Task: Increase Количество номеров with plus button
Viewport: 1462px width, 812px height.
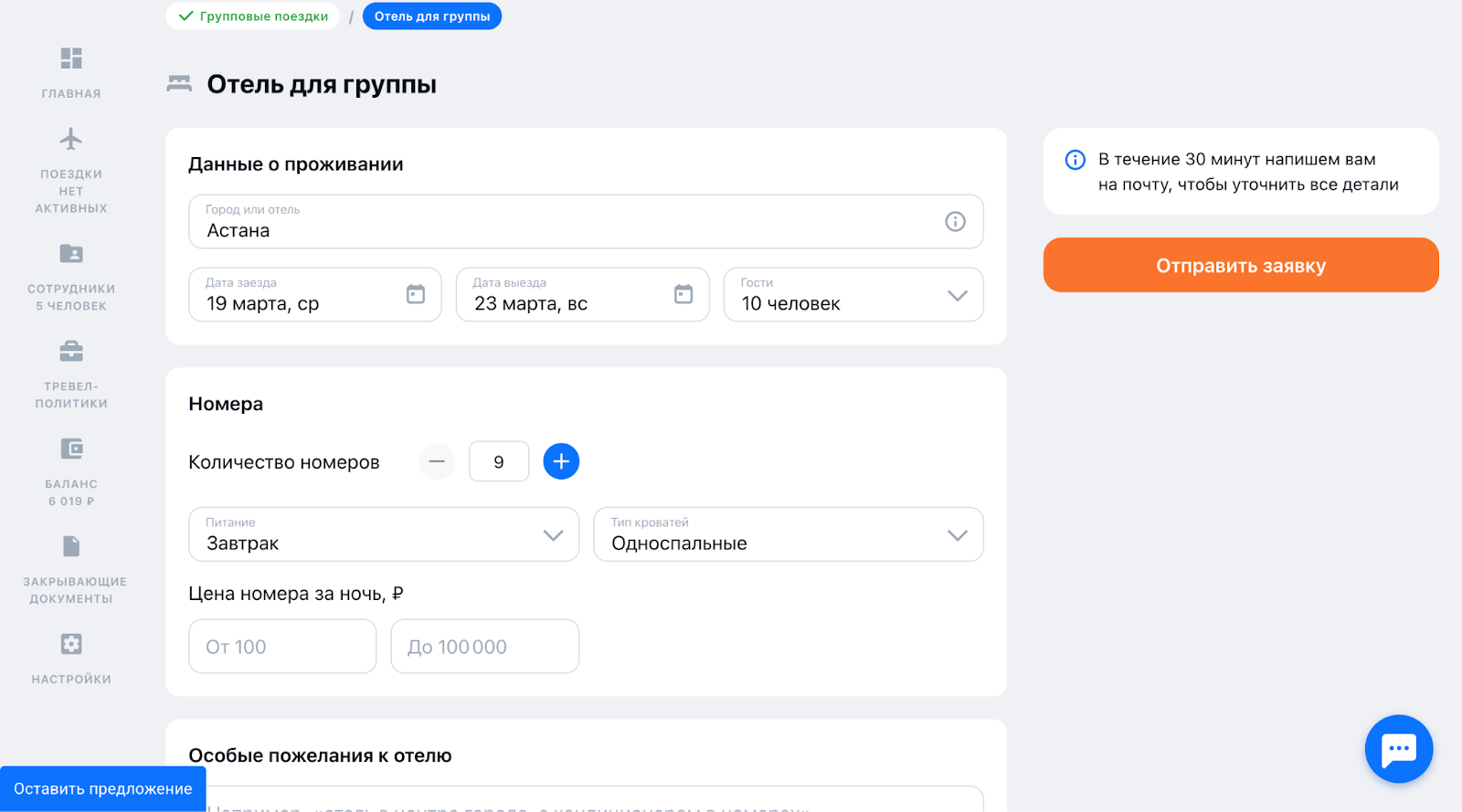Action: click(x=561, y=461)
